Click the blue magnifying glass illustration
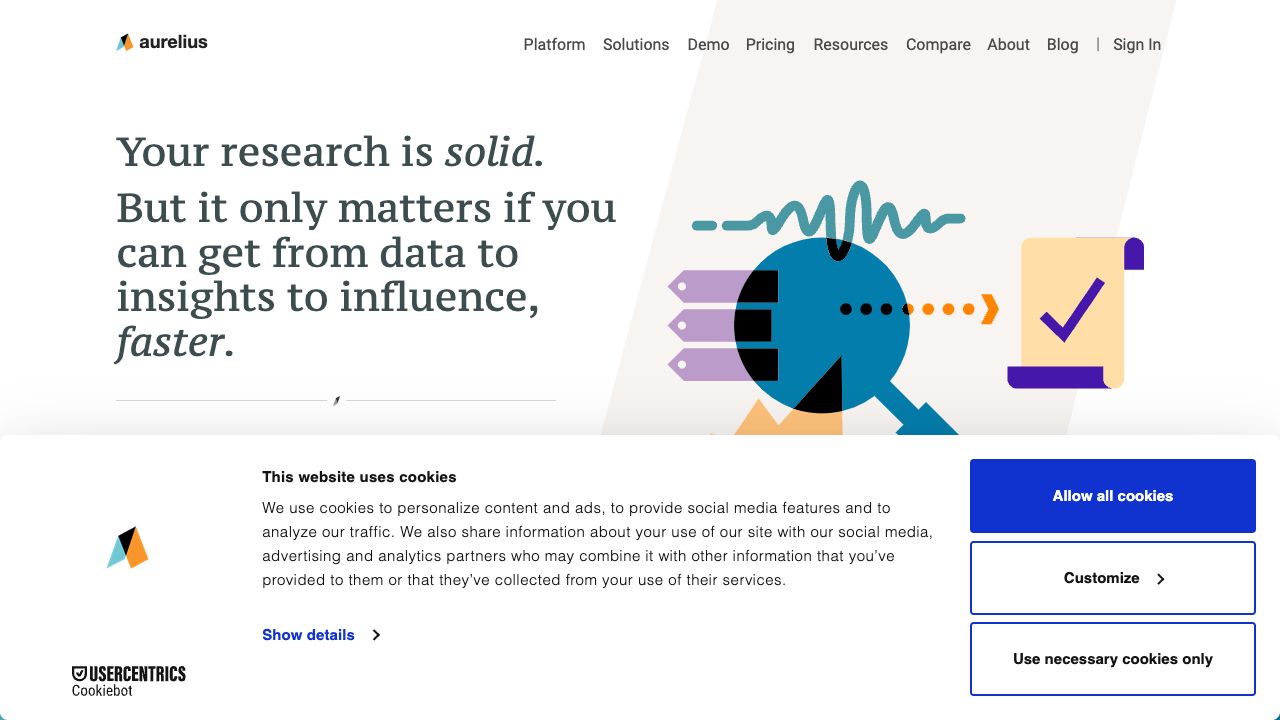 822,326
